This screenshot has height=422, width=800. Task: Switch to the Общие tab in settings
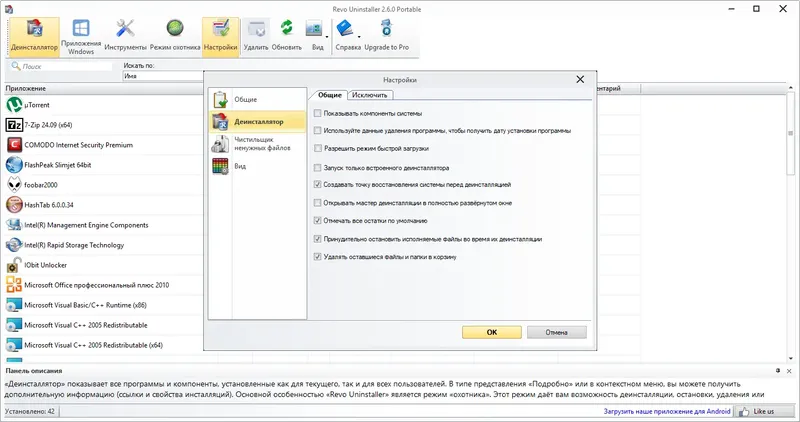coord(330,95)
